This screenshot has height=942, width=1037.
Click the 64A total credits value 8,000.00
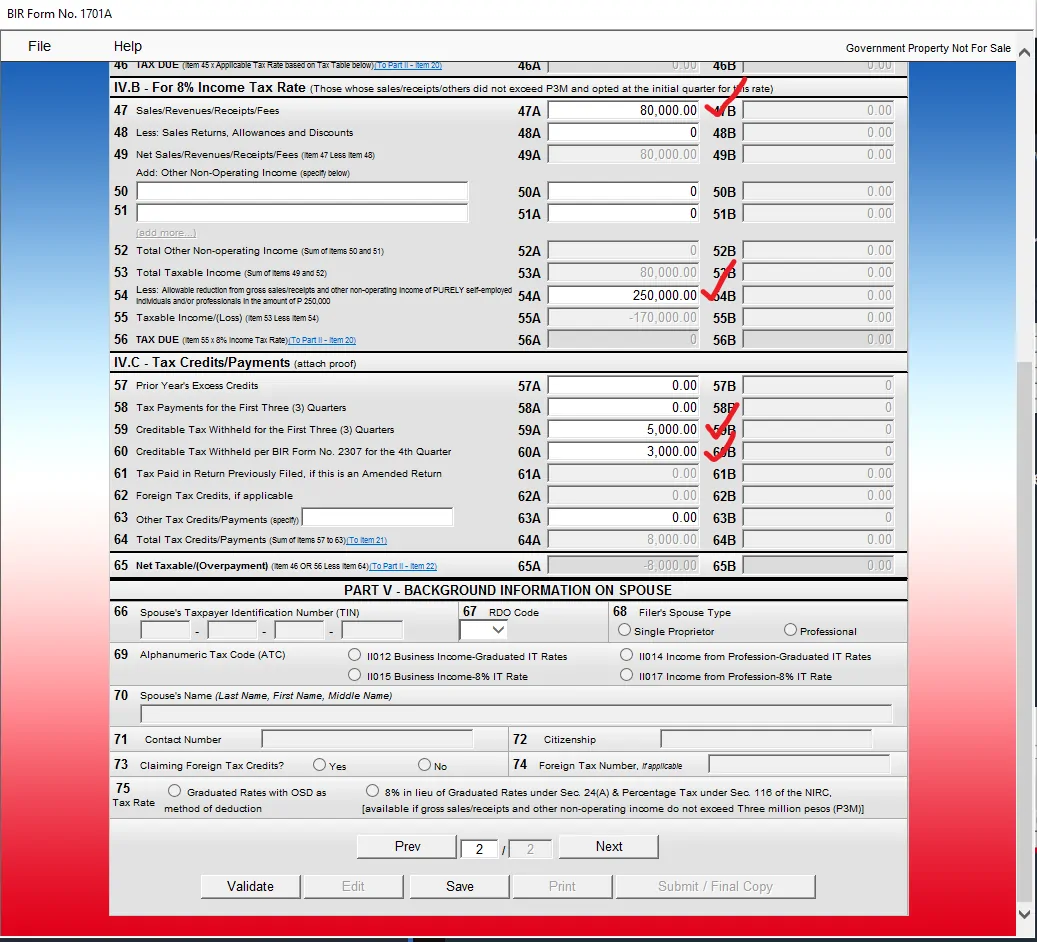pyautogui.click(x=623, y=540)
